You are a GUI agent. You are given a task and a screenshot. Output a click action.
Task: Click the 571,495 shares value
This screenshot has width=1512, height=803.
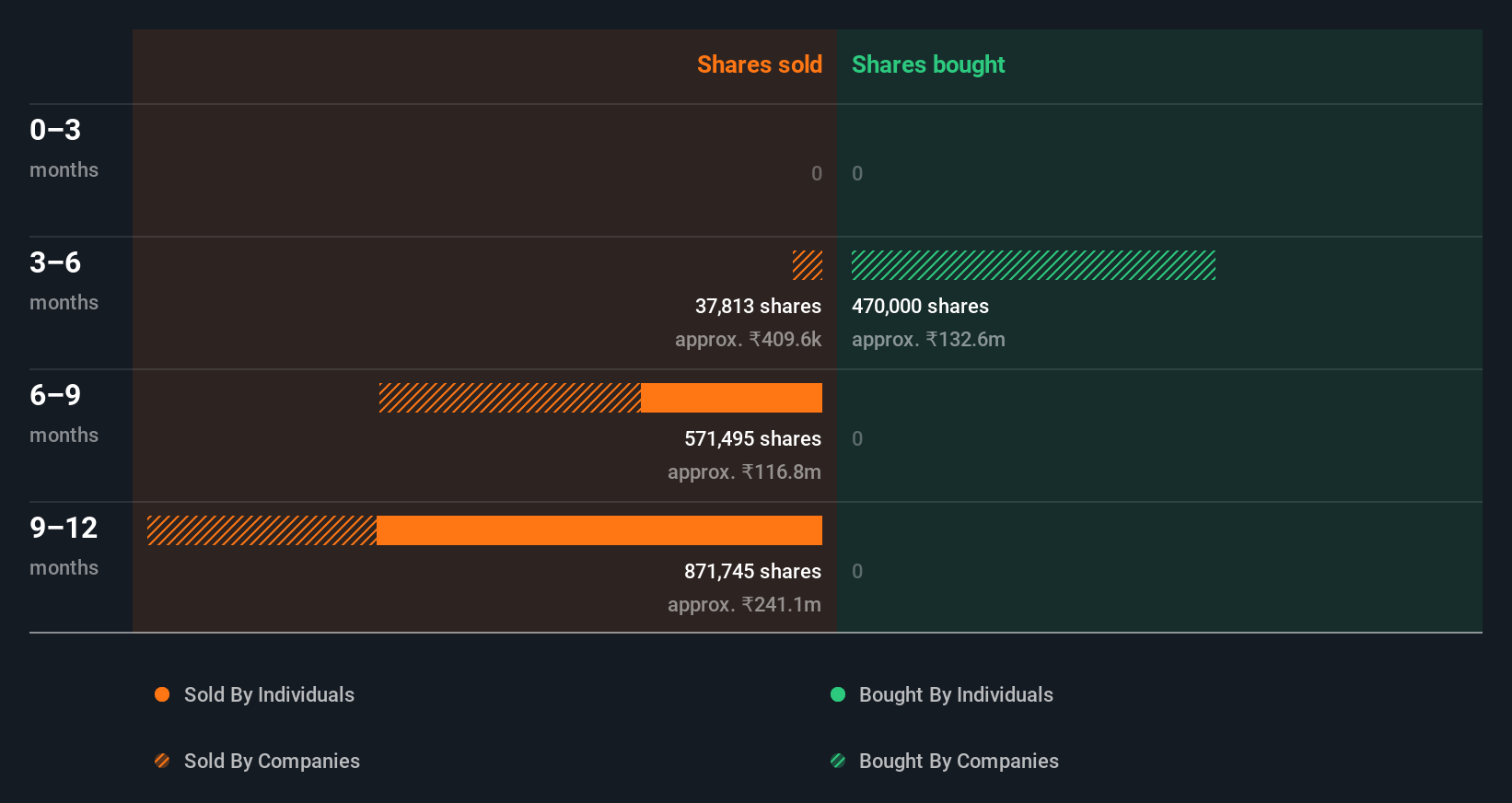click(x=752, y=438)
